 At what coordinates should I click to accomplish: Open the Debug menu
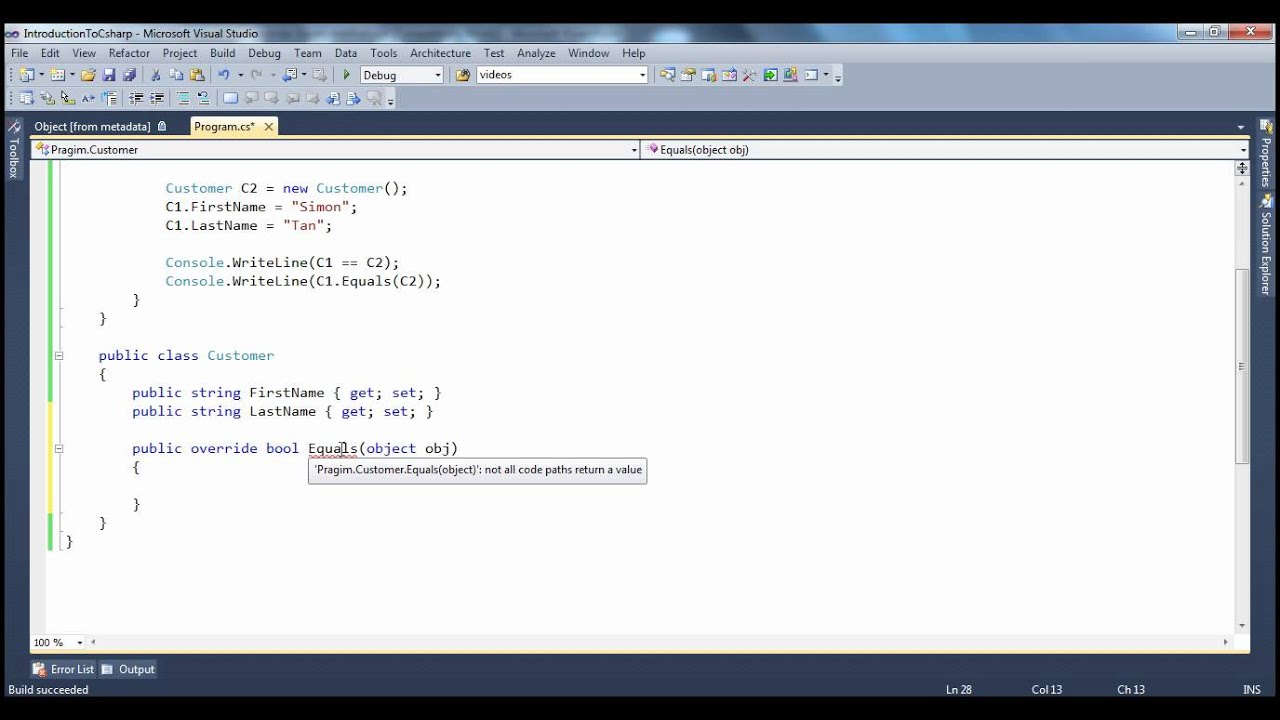click(x=264, y=53)
